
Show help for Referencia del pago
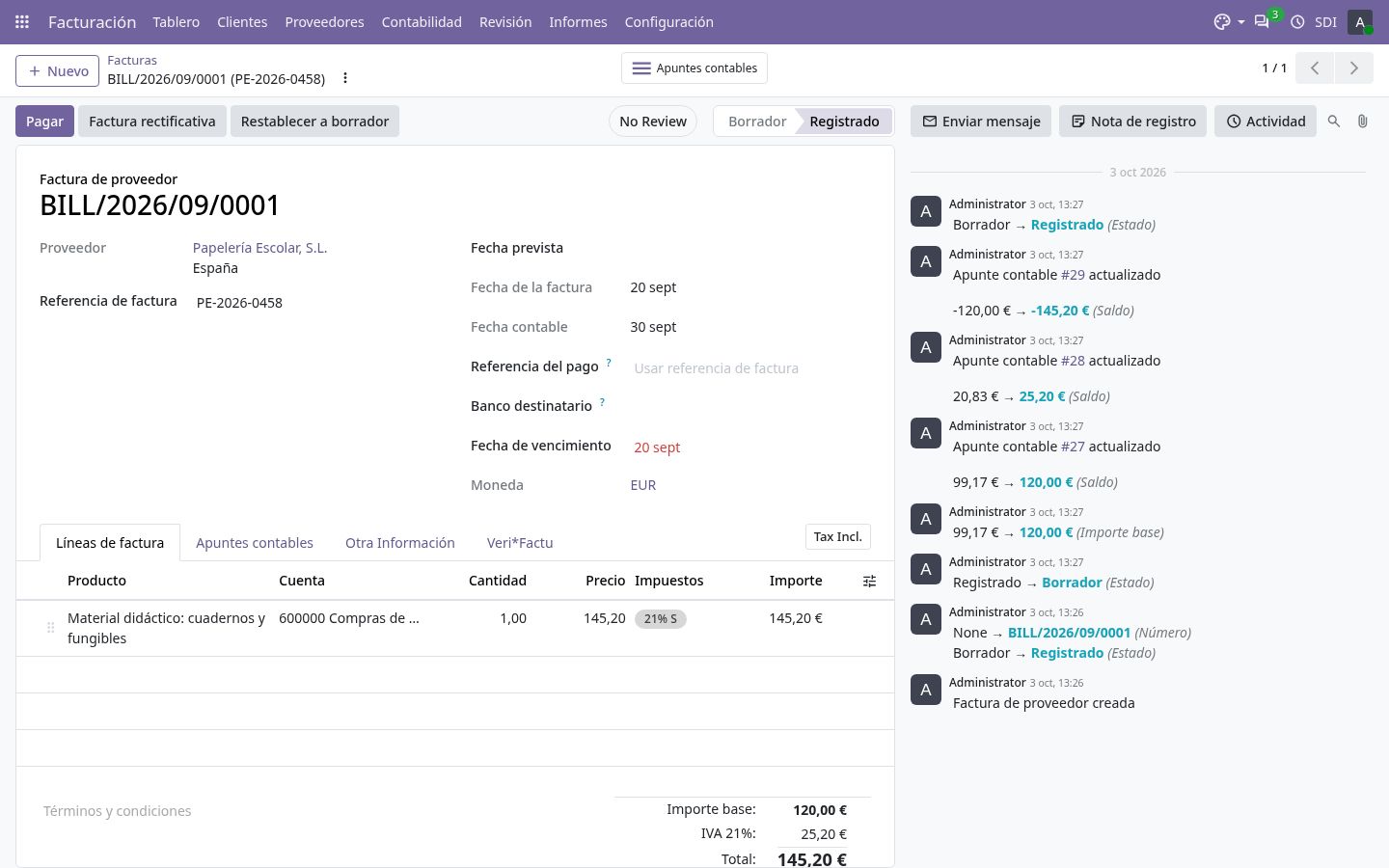coord(609,363)
